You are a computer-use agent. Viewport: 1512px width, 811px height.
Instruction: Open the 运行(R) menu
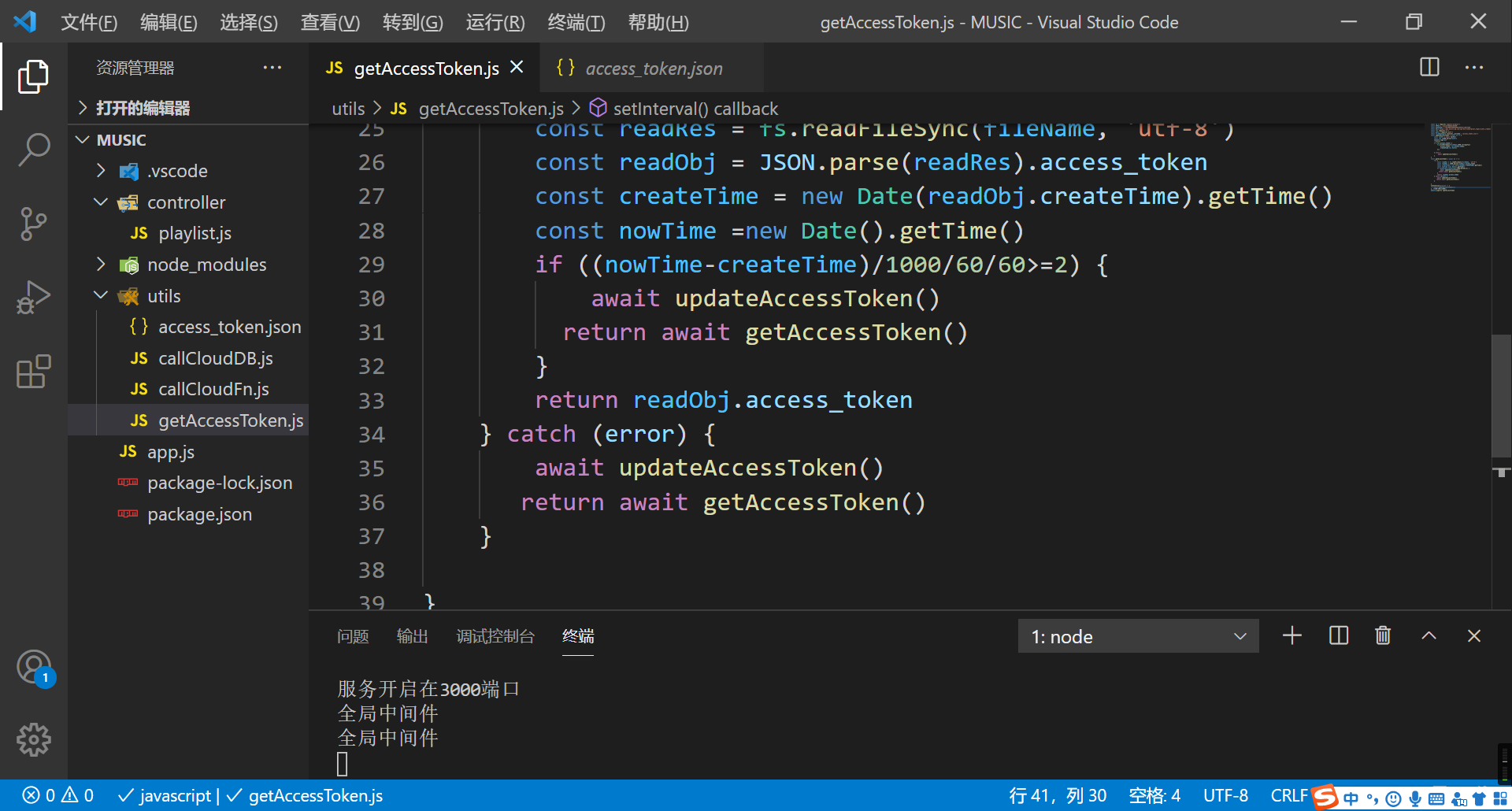point(495,22)
